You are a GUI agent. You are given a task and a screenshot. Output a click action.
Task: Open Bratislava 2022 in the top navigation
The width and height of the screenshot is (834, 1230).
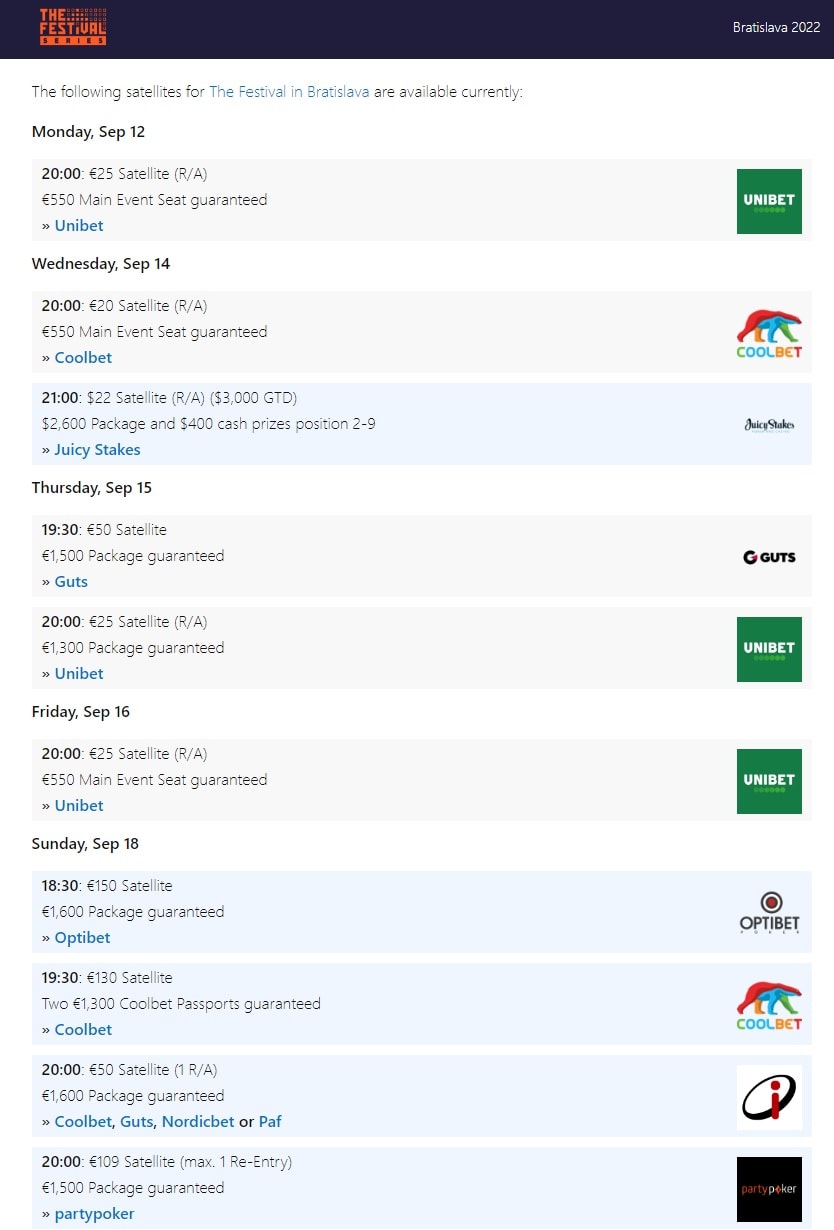coord(776,28)
